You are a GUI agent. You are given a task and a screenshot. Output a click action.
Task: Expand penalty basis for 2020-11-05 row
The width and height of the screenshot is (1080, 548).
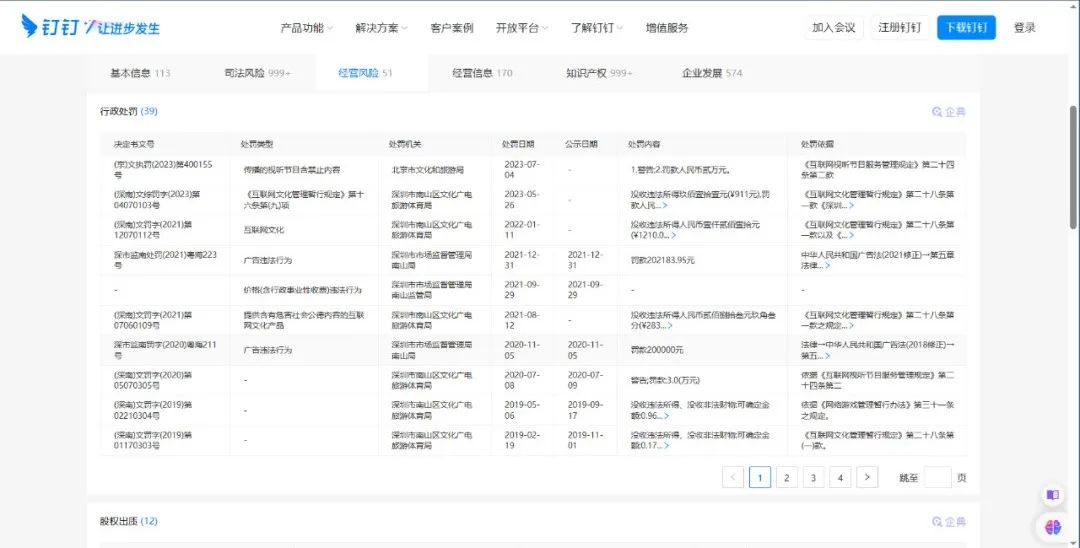point(827,356)
